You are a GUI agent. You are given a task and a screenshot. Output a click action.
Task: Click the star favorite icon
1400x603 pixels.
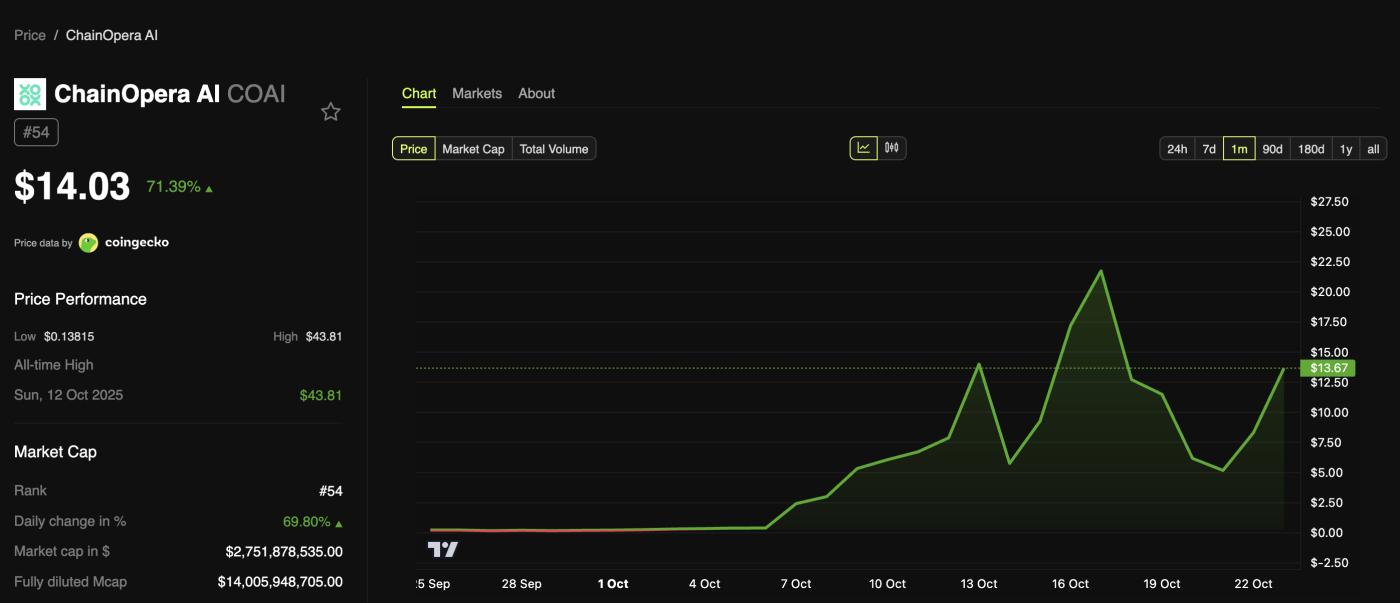coord(331,112)
